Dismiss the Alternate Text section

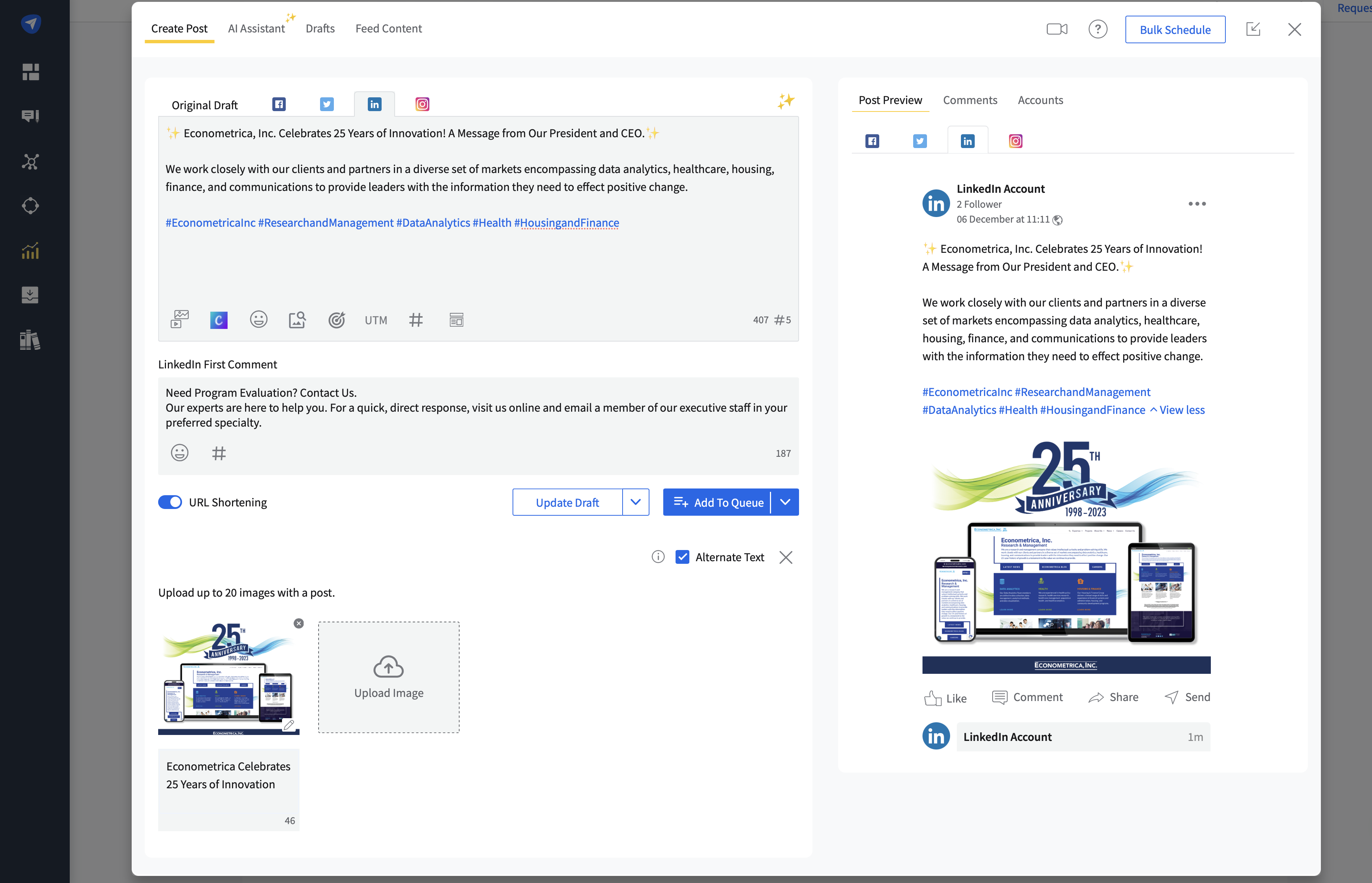[x=786, y=557]
